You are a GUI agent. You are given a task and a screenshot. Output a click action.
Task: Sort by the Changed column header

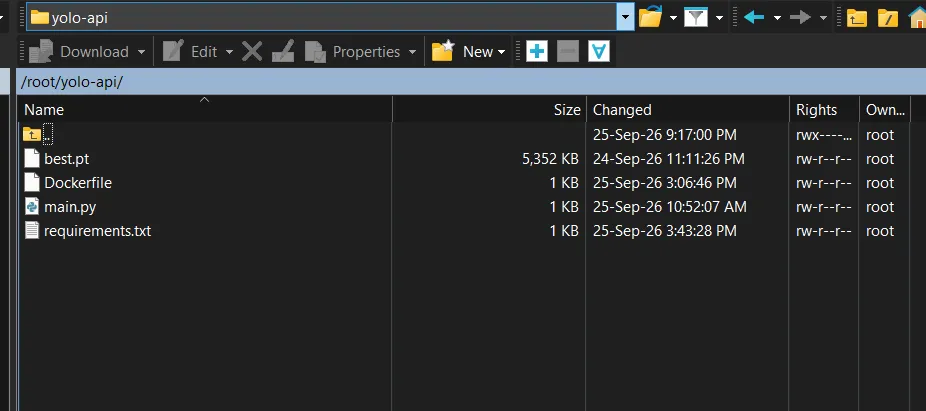coord(687,110)
